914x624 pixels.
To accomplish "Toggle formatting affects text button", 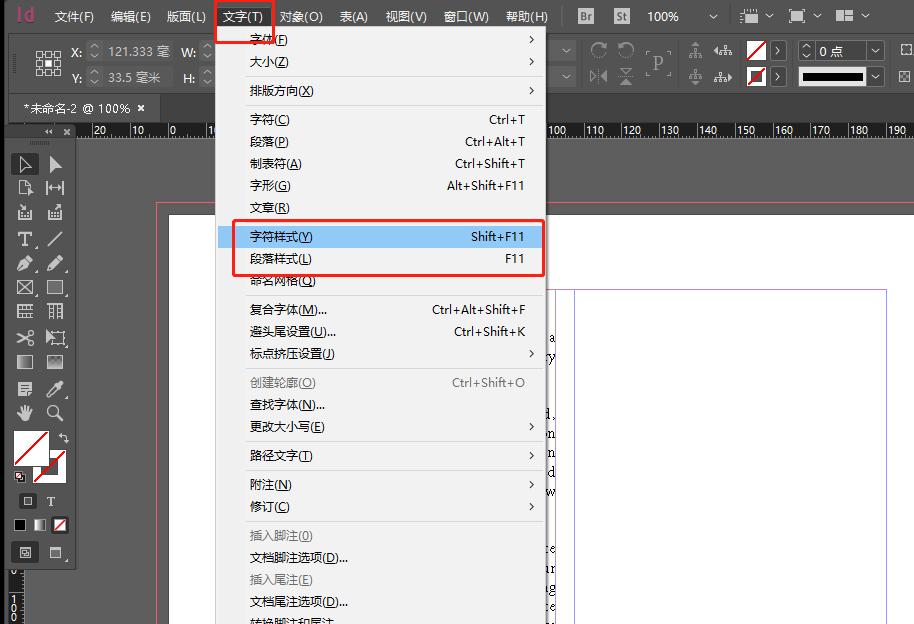I will pyautogui.click(x=51, y=501).
